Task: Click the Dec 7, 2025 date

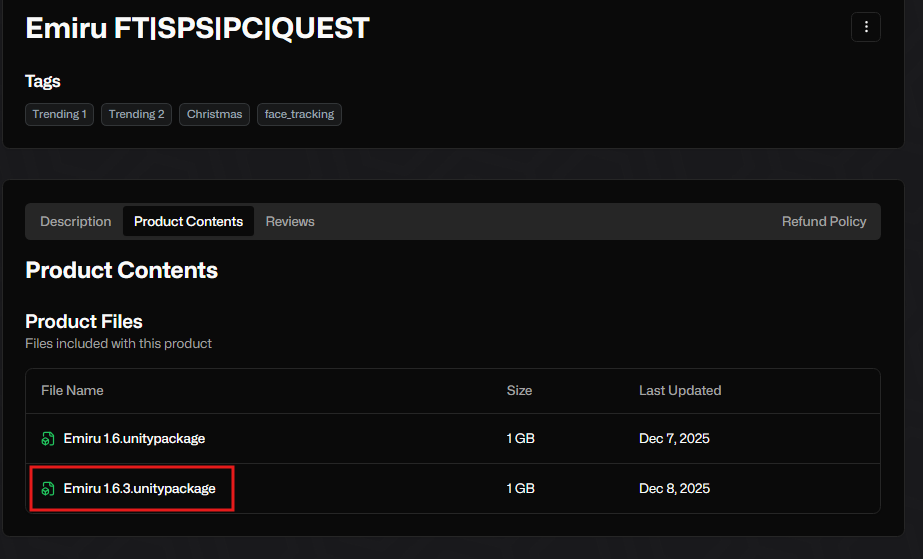Action: [674, 438]
